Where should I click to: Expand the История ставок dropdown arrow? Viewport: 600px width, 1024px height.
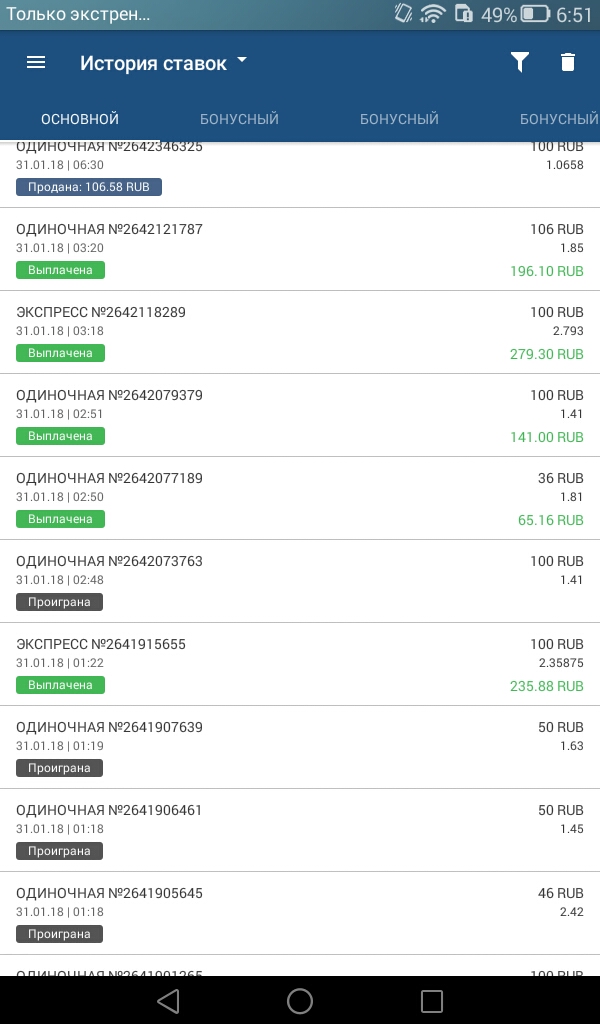click(x=242, y=61)
